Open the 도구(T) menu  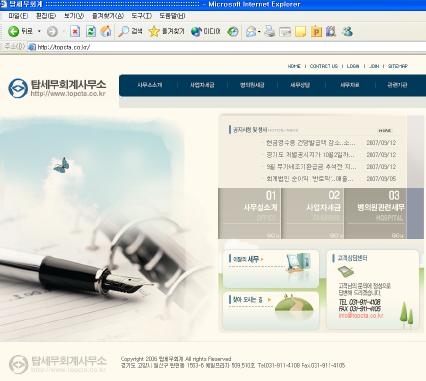click(141, 16)
